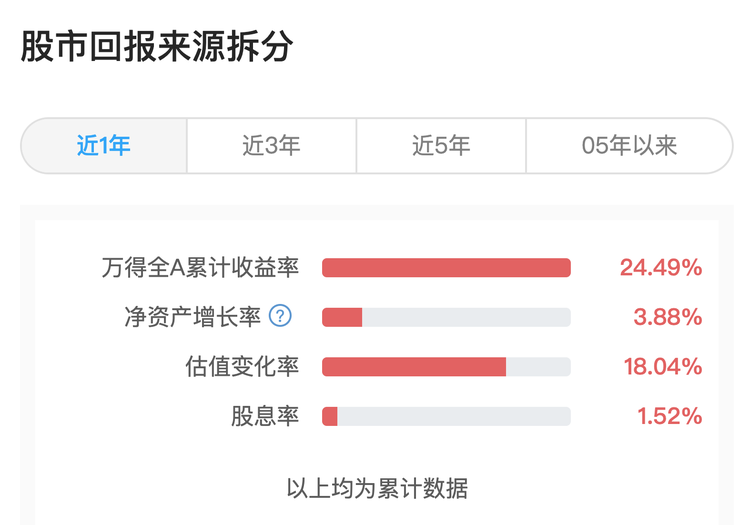Click the 万得全A累计收益率 label
The height and width of the screenshot is (525, 750).
pos(200,268)
